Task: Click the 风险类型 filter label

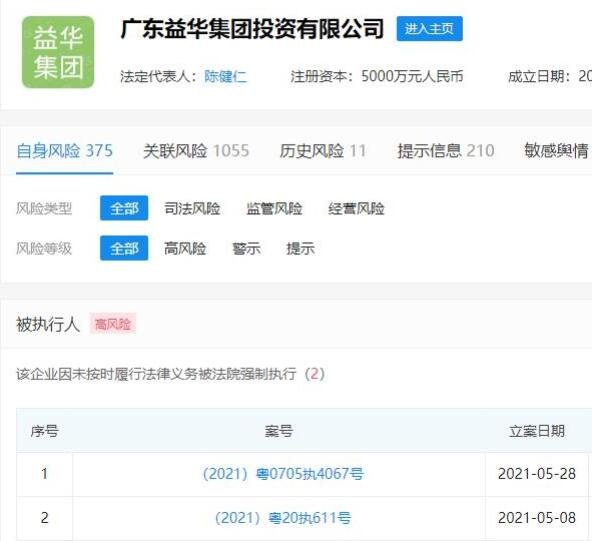Action: coord(44,209)
